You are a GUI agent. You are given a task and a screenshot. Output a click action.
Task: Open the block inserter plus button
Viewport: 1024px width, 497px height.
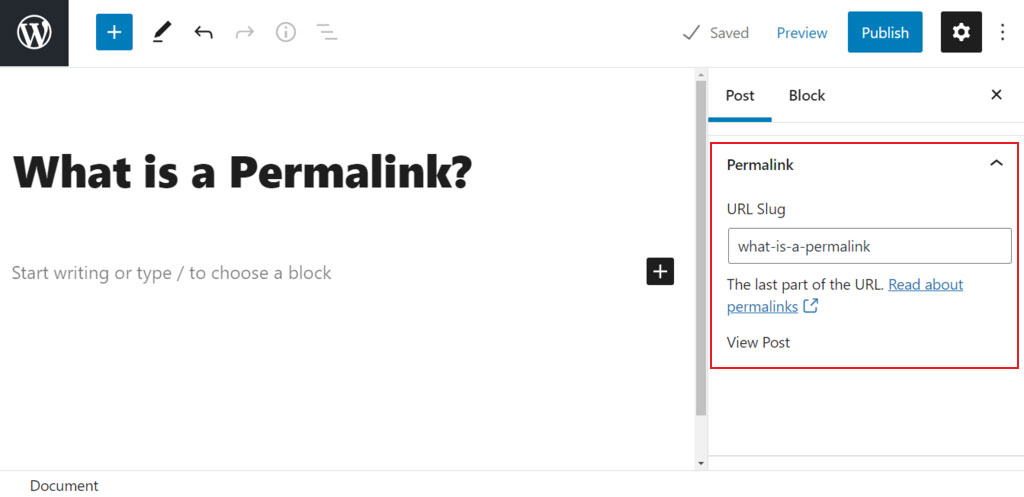coord(114,32)
